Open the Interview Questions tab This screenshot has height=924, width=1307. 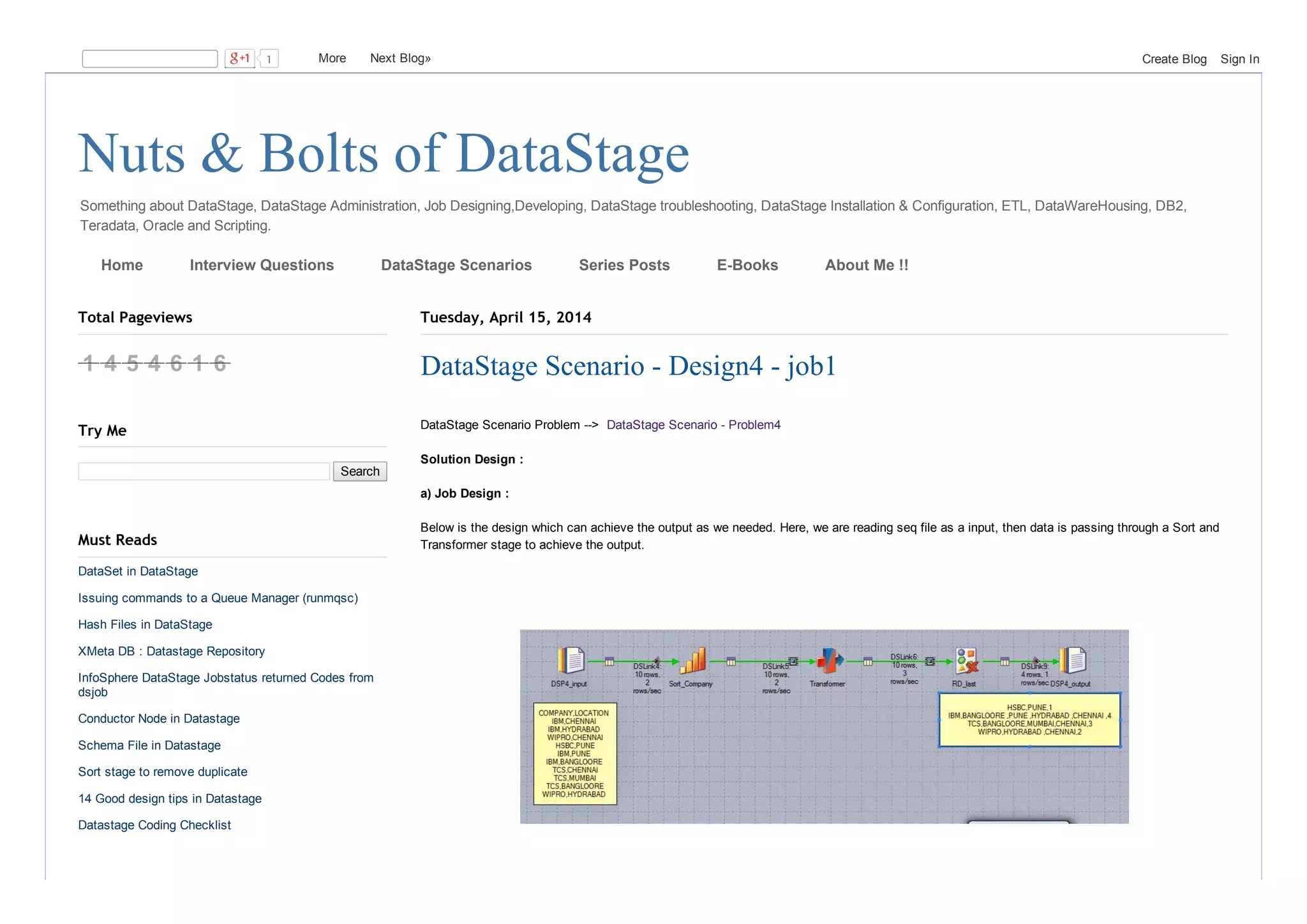point(262,265)
